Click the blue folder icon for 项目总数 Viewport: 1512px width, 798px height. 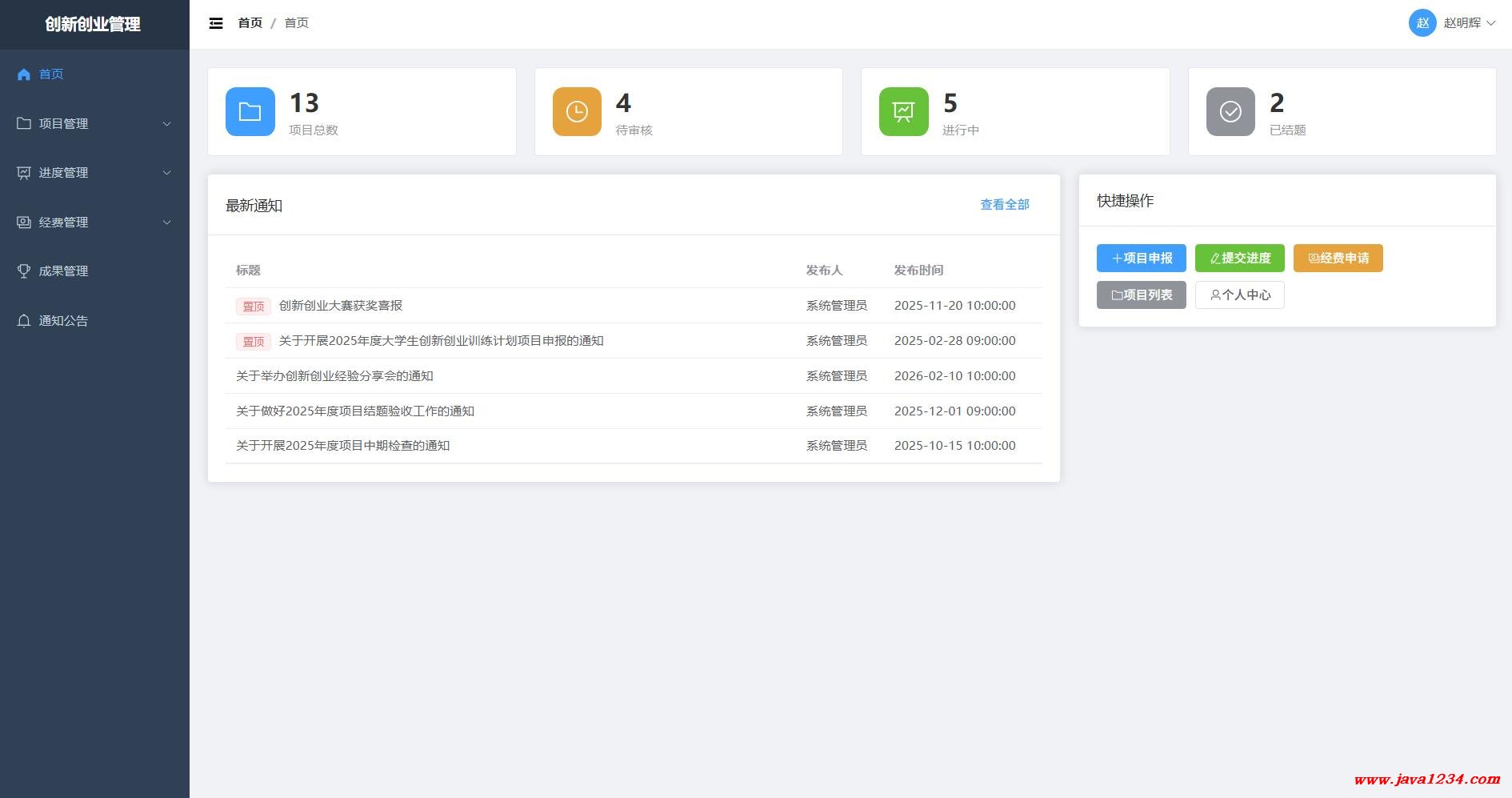250,112
